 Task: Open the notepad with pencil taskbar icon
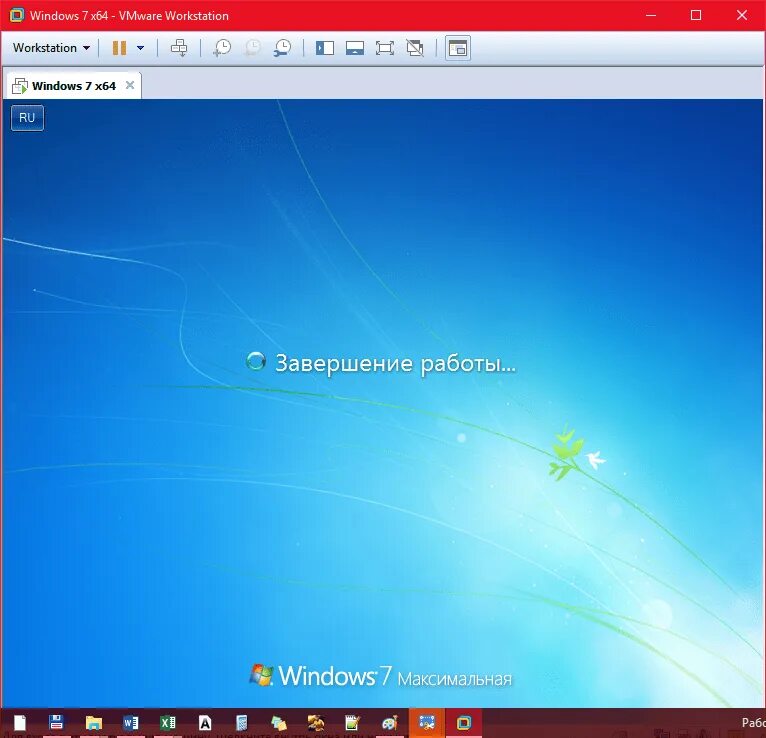tap(352, 723)
